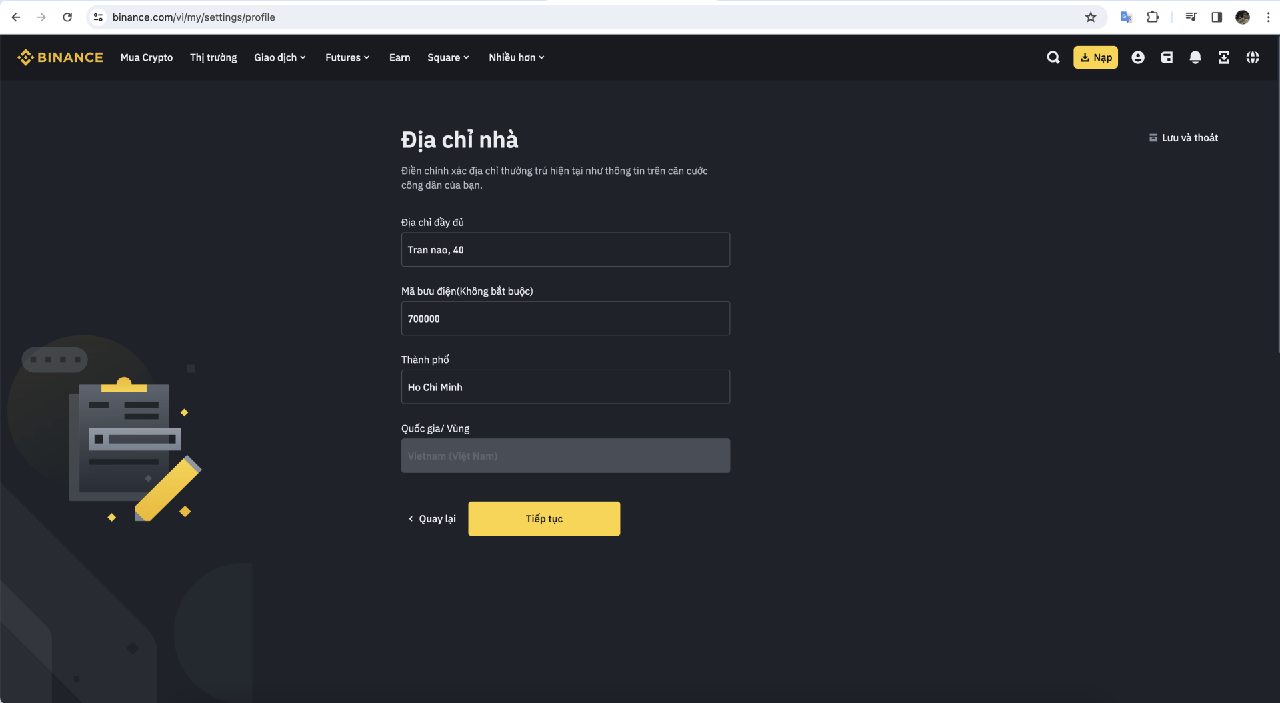This screenshot has width=1280, height=703.
Task: Open the Thị trường menu item
Action: (x=213, y=58)
